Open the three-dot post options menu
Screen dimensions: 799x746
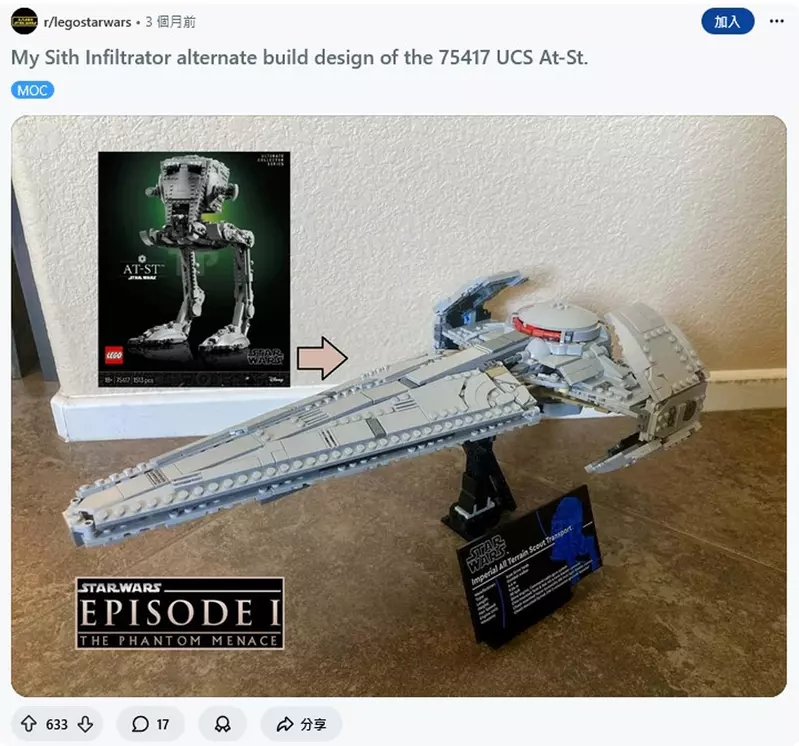(776, 21)
